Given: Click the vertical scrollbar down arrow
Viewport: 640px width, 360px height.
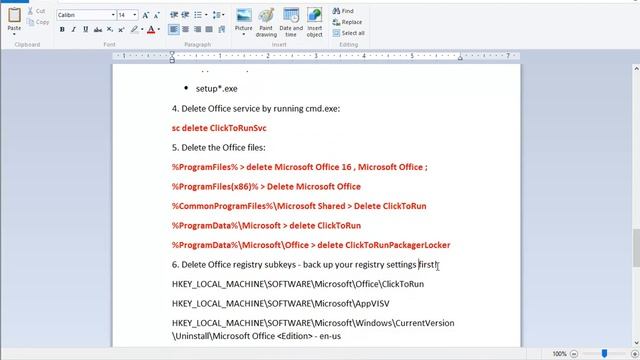Looking at the screenshot, I should point(636,343).
